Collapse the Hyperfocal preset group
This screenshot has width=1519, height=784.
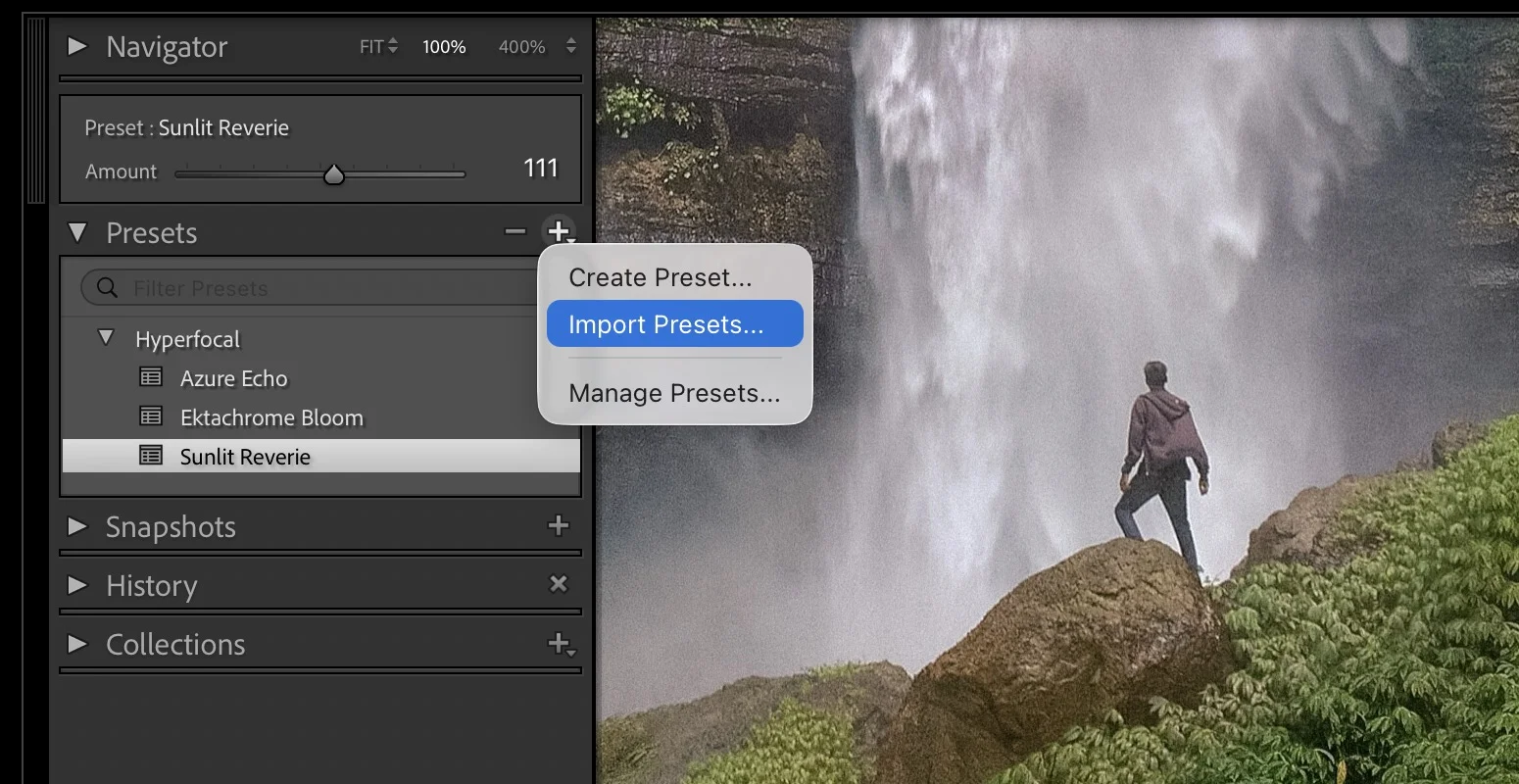[x=106, y=338]
